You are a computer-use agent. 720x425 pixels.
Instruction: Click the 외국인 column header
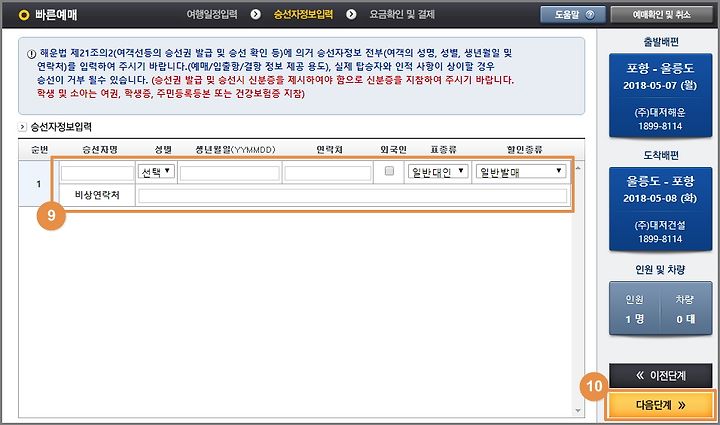coord(394,150)
